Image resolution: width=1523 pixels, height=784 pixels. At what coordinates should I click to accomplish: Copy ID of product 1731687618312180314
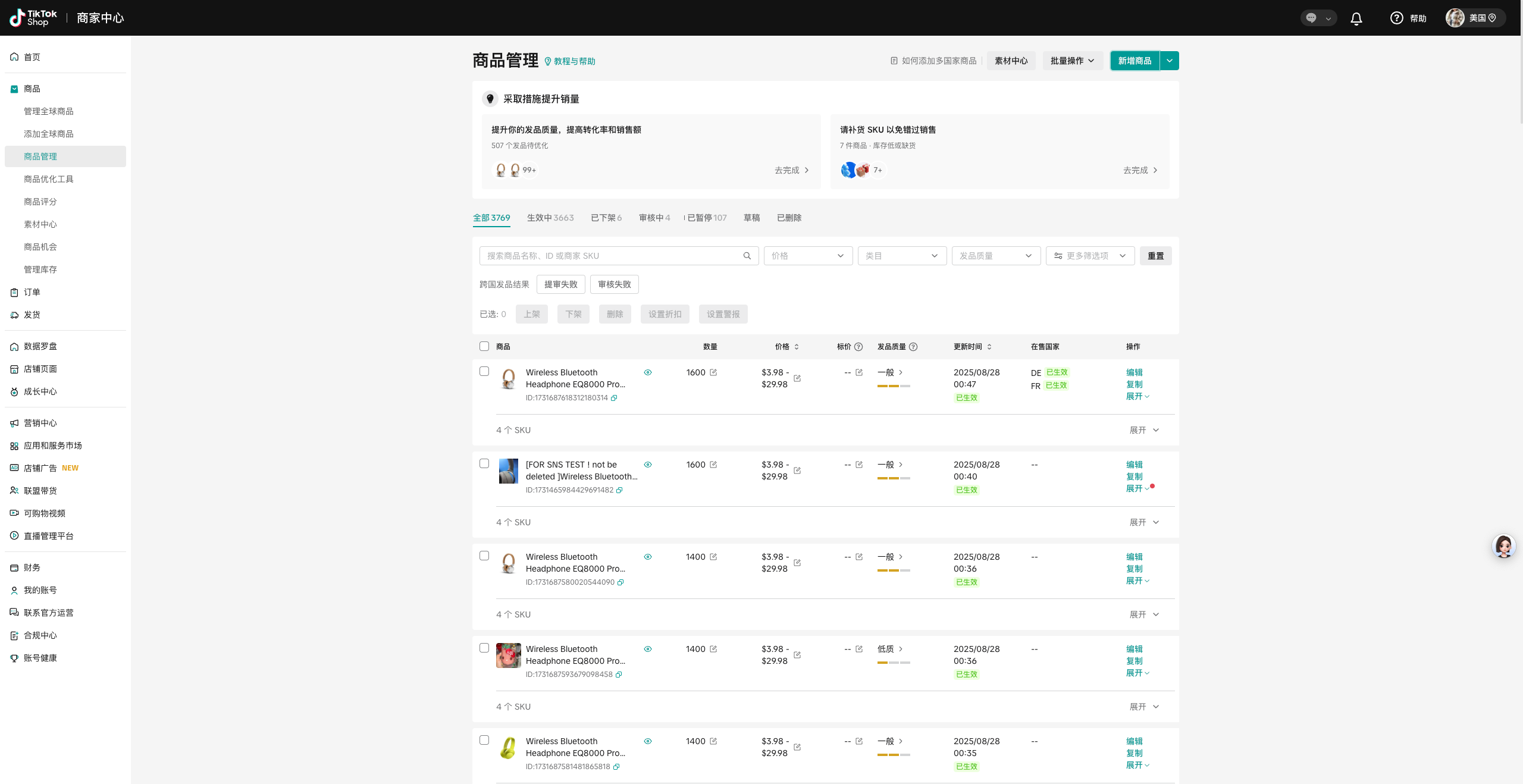click(x=614, y=398)
